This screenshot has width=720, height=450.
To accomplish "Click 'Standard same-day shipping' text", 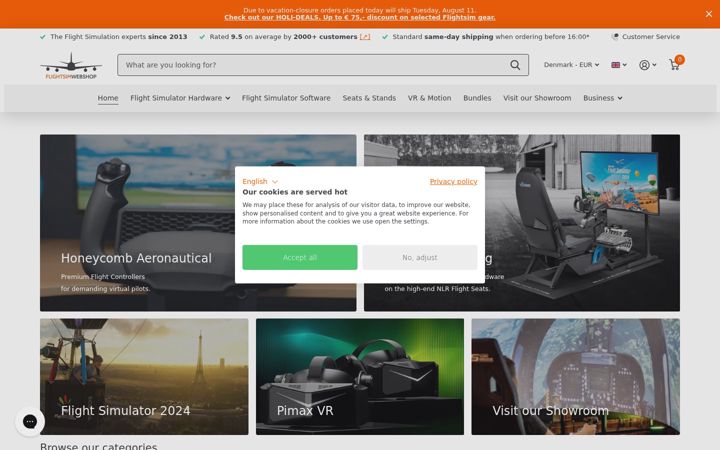I will click(x=443, y=37).
